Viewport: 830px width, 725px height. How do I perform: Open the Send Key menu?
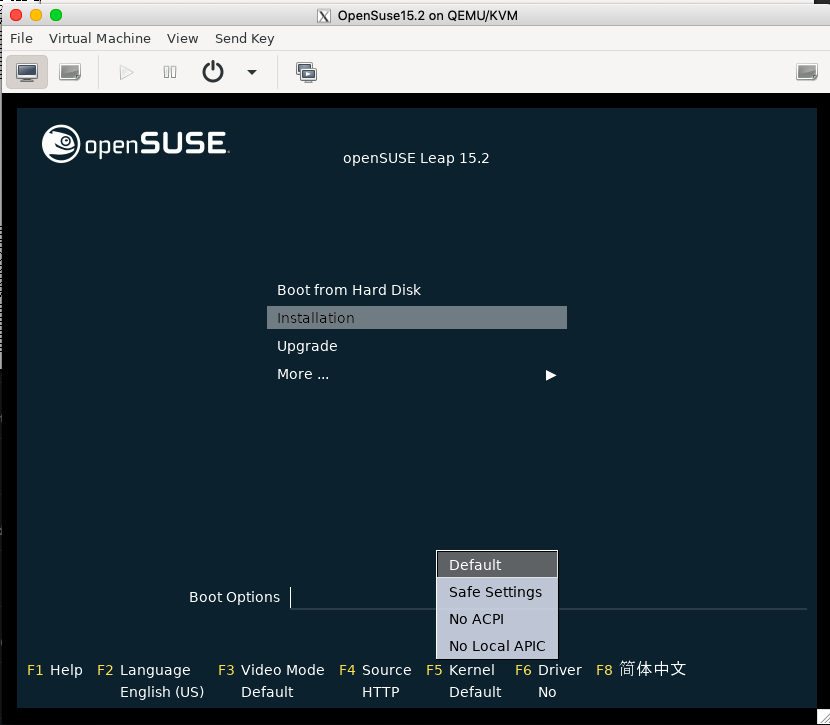coord(245,39)
